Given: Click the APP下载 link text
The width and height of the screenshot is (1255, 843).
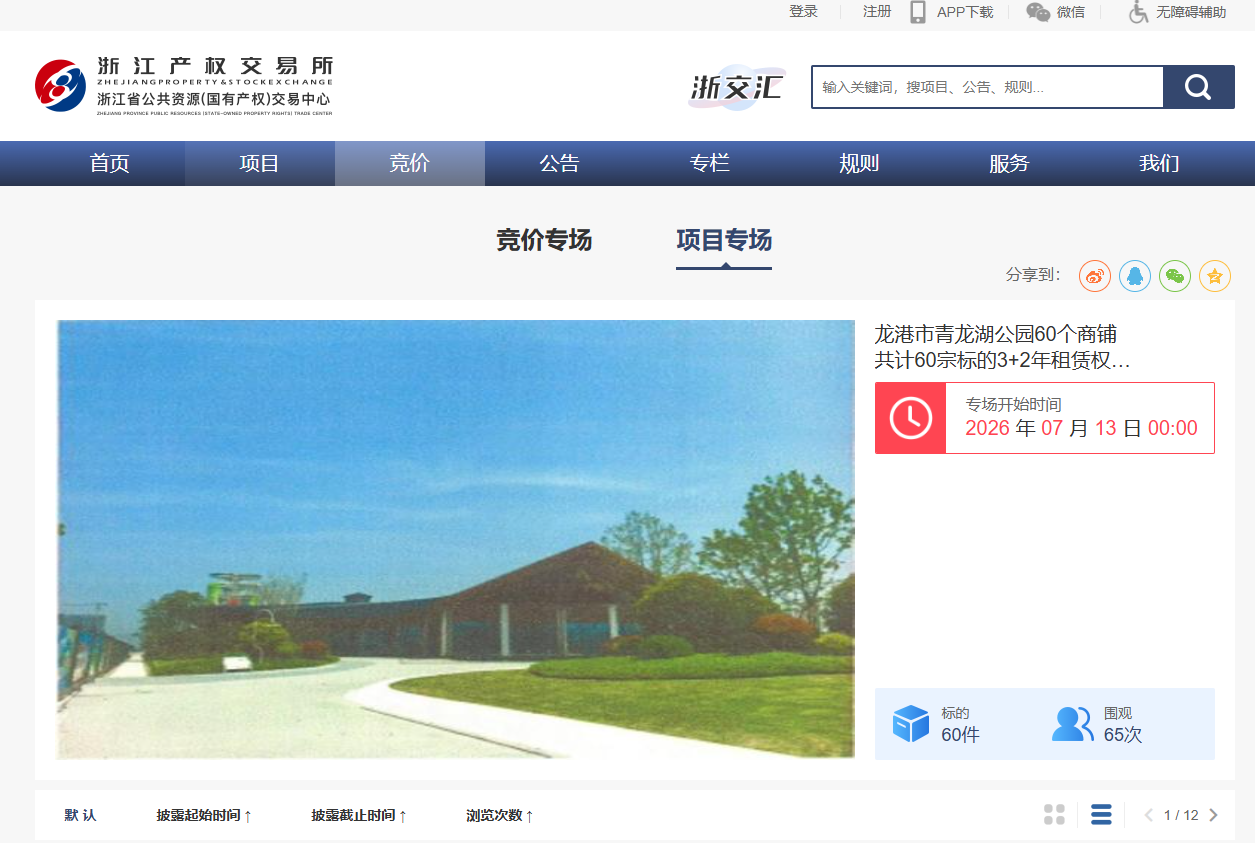Looking at the screenshot, I should (x=965, y=12).
